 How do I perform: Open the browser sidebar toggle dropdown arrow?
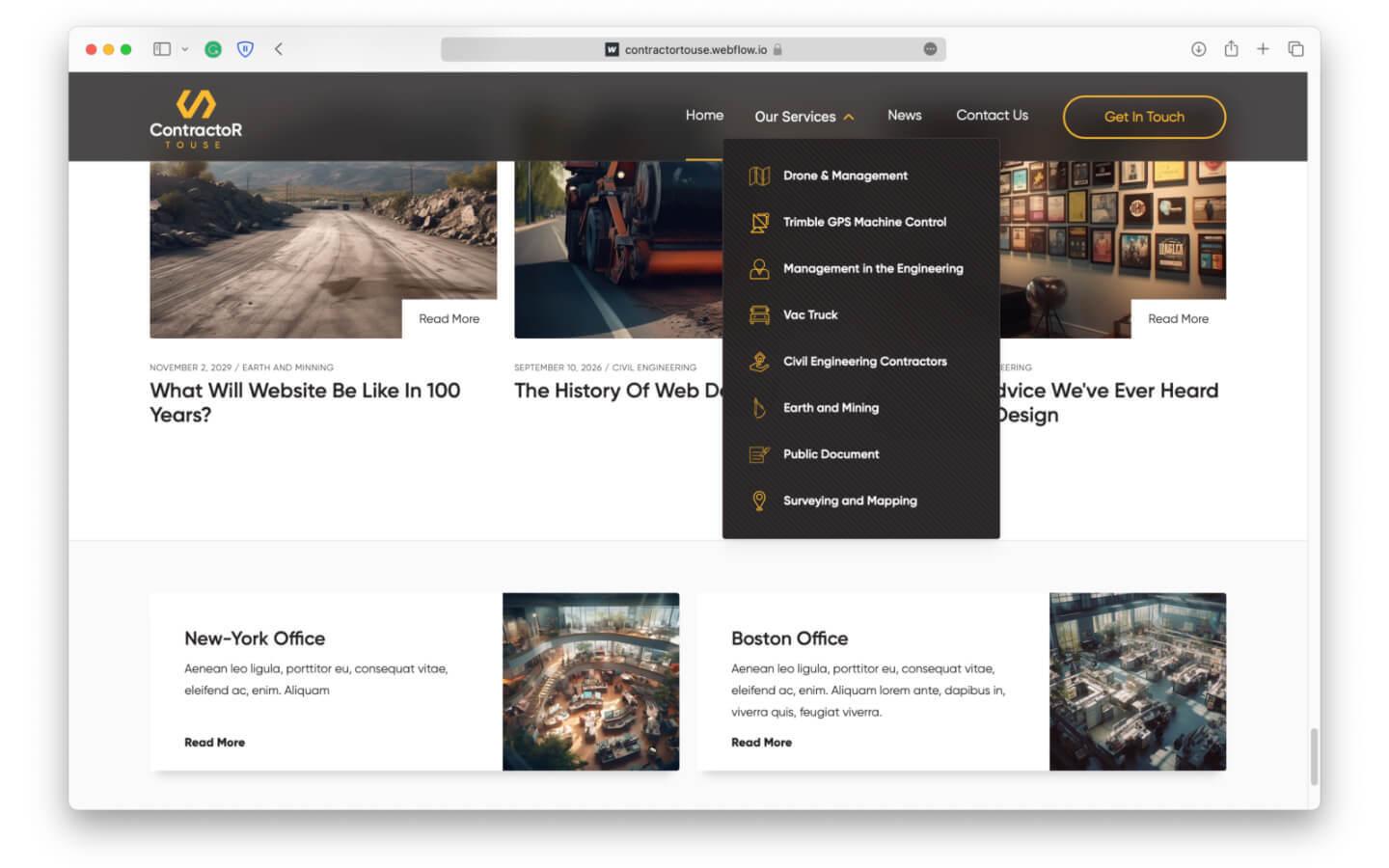point(186,48)
